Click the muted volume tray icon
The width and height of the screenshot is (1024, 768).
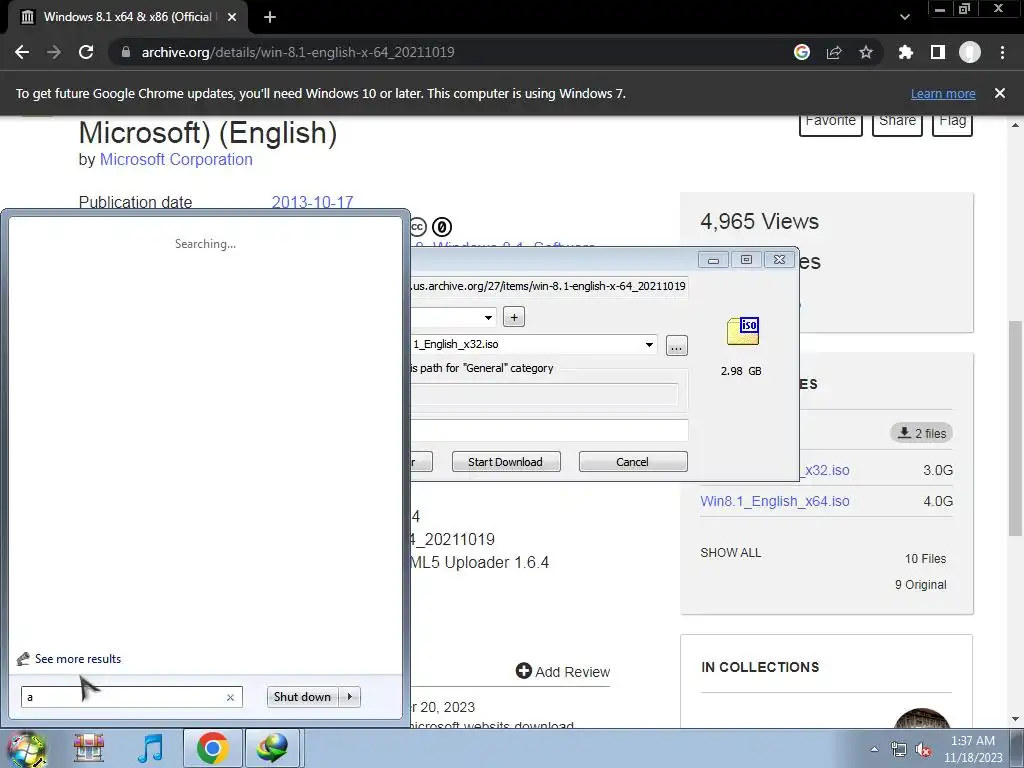click(923, 750)
